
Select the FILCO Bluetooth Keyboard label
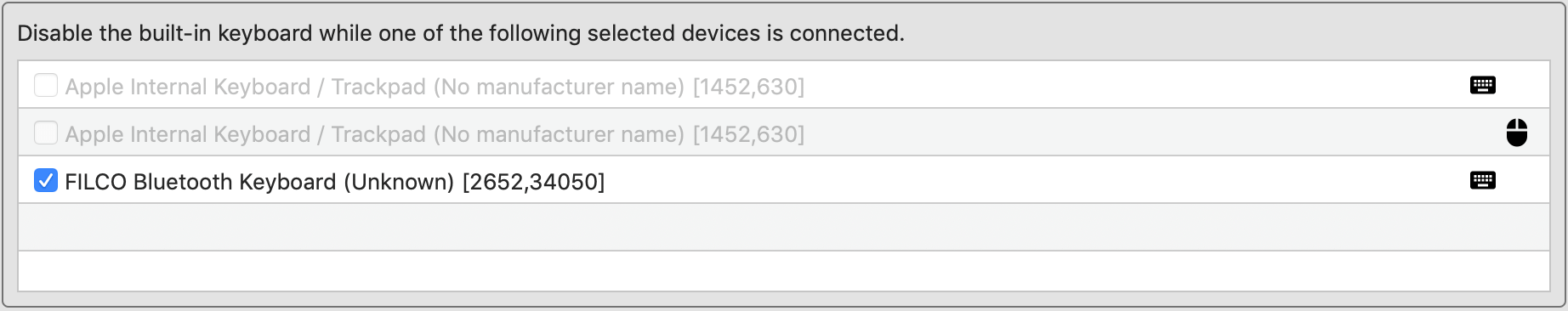click(201, 182)
